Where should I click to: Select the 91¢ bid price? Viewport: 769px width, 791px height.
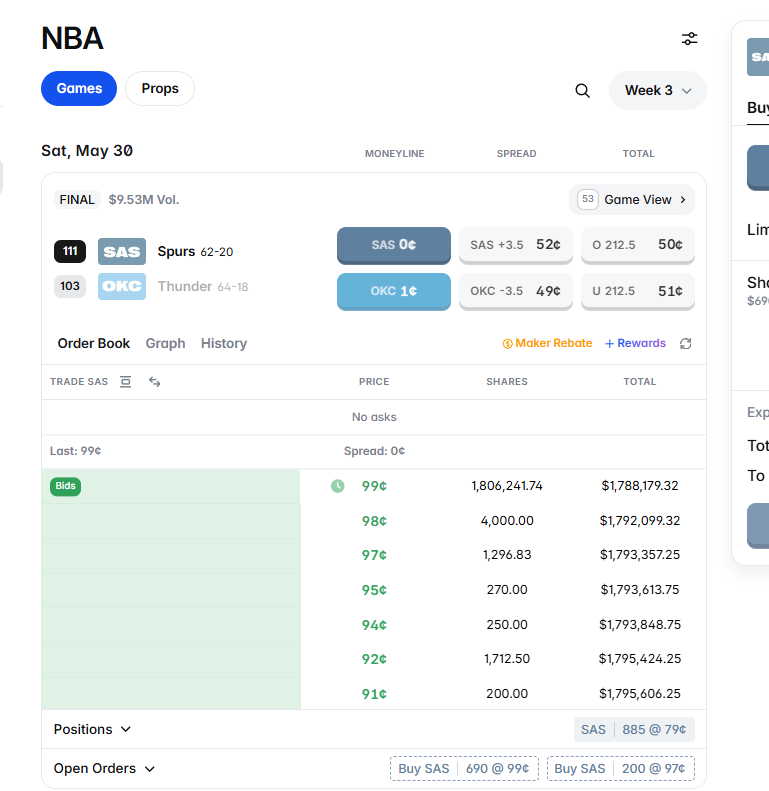374,694
